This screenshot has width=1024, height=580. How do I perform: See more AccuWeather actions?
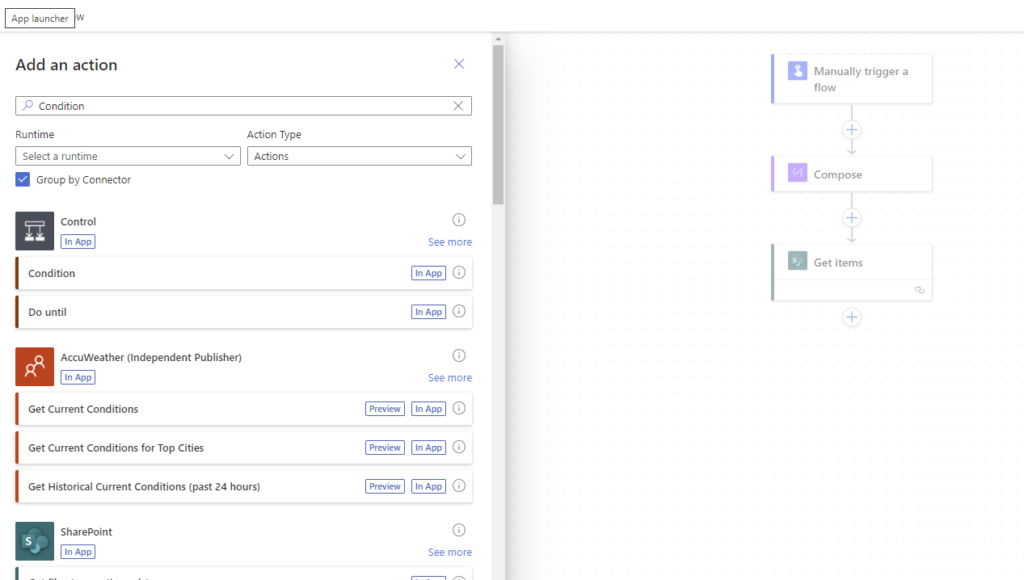pyautogui.click(x=450, y=378)
